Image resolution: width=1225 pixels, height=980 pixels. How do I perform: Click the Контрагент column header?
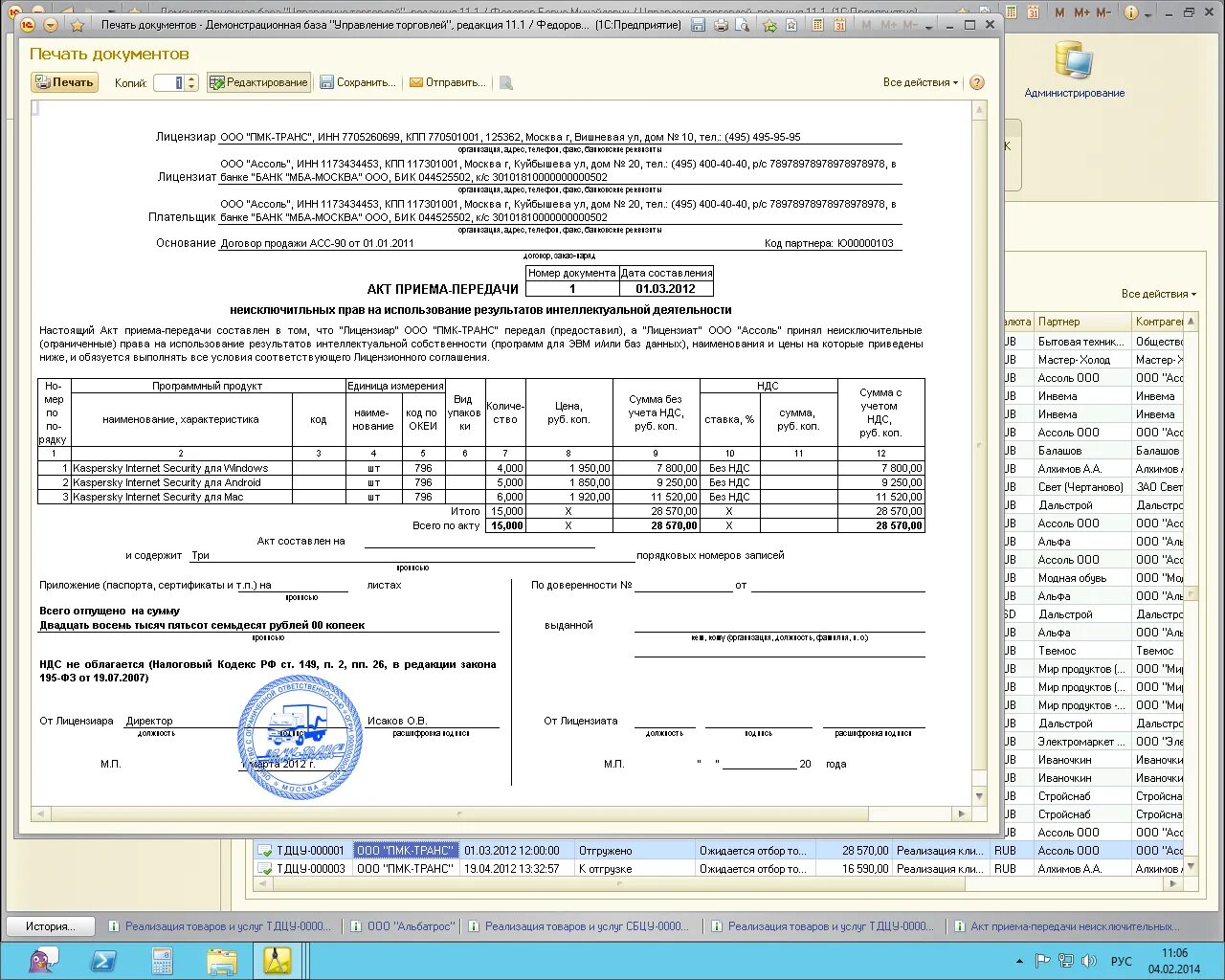1158,322
